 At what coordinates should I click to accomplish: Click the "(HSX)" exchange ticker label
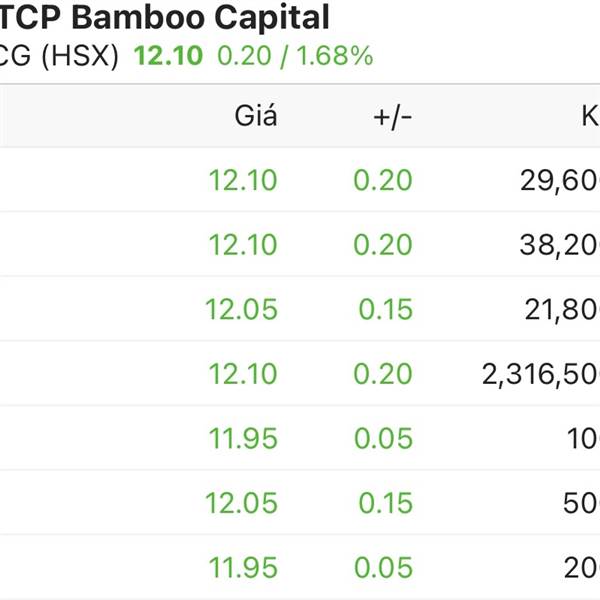tap(80, 56)
